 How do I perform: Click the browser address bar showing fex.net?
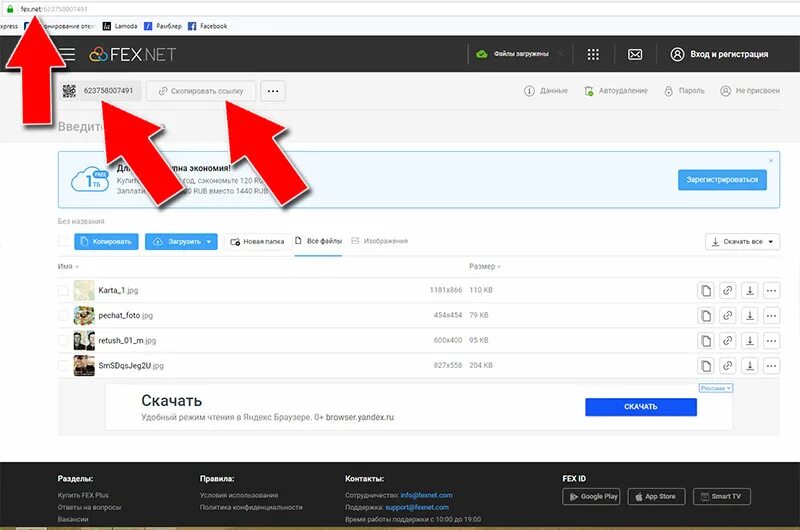(x=403, y=9)
